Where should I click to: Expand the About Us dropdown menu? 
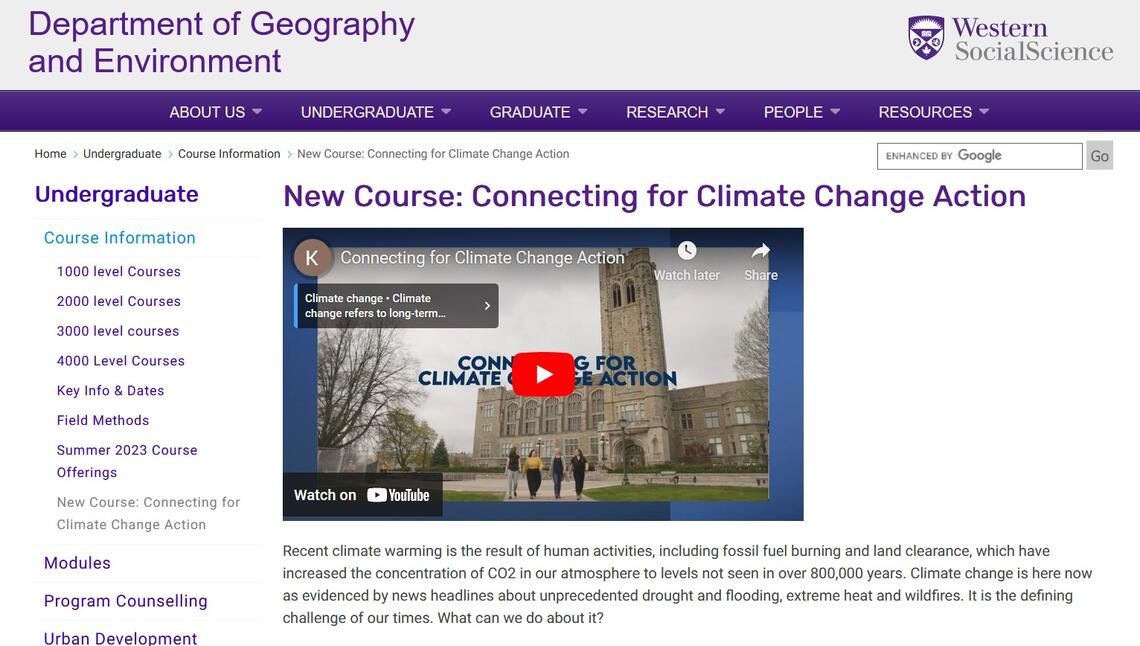click(x=215, y=112)
